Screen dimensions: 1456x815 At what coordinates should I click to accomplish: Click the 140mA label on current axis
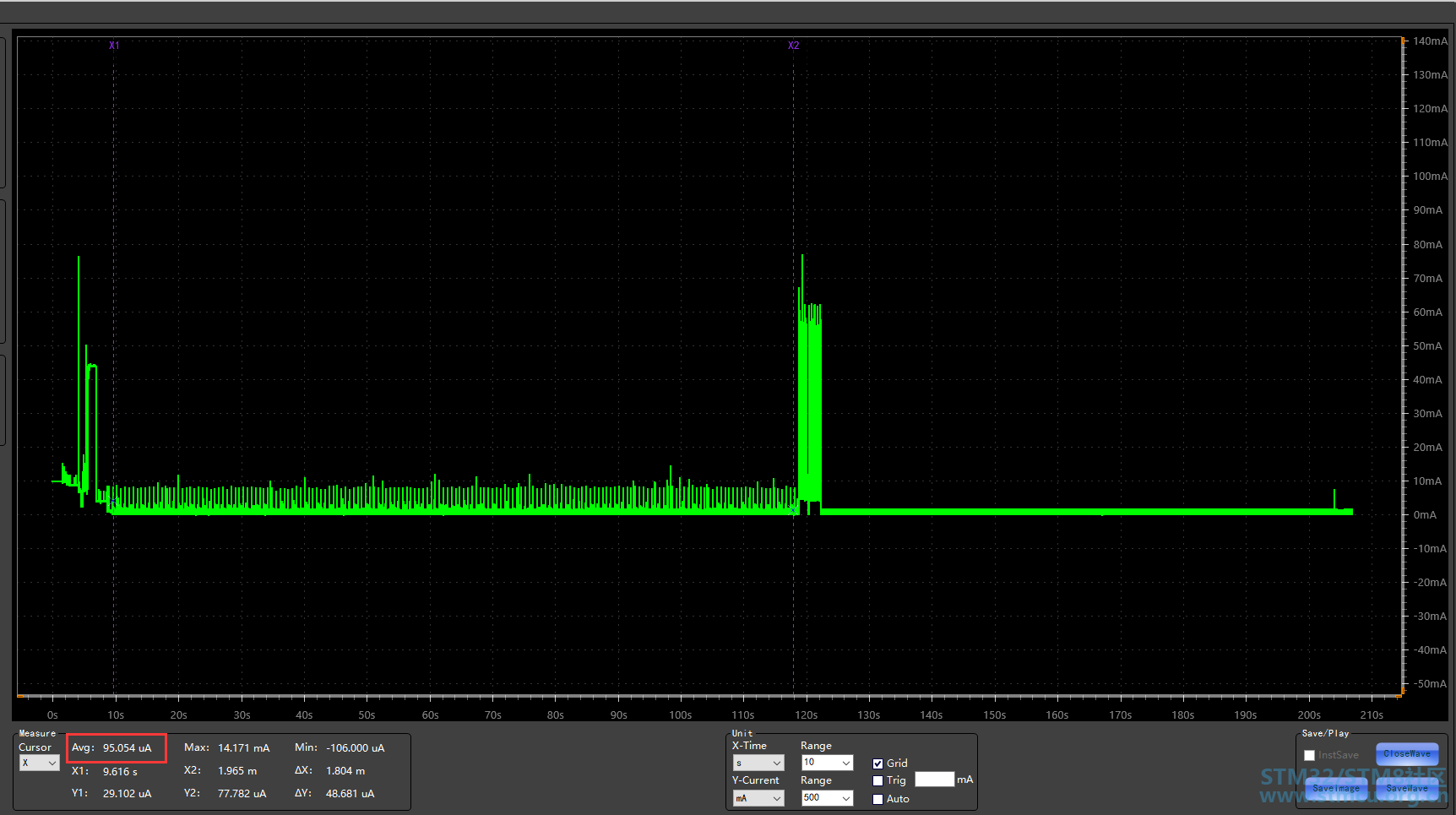tap(1429, 41)
